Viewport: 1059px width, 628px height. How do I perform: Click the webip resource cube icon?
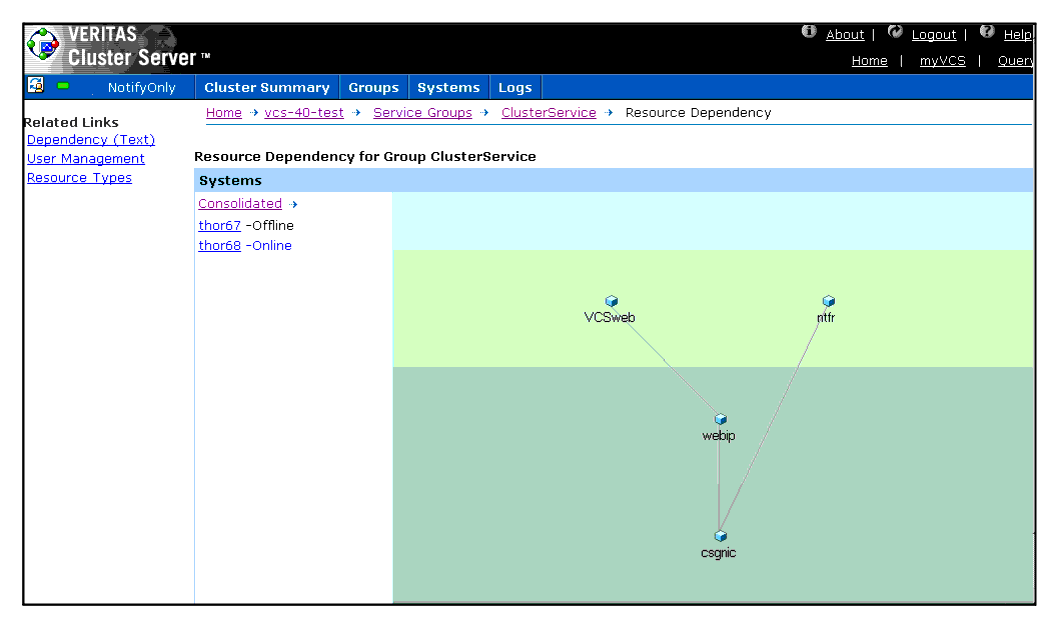[x=720, y=419]
